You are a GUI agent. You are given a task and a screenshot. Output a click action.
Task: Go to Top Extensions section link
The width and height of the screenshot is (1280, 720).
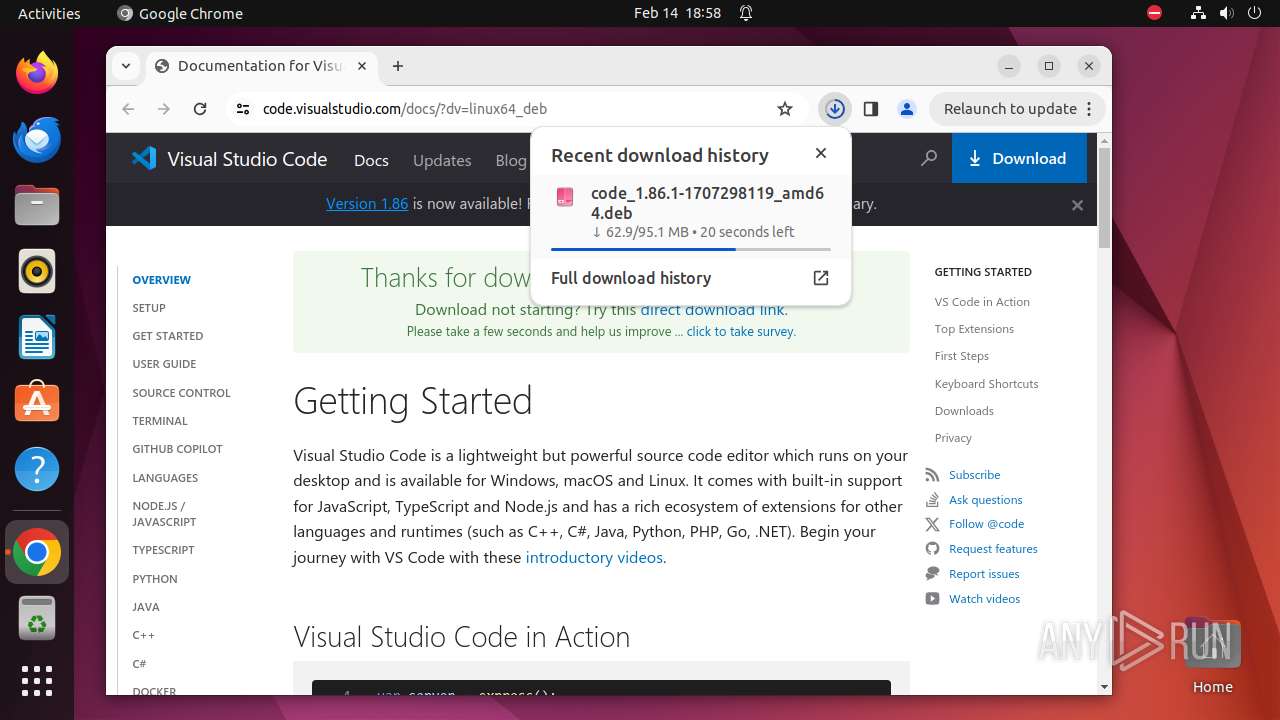[x=974, y=329]
